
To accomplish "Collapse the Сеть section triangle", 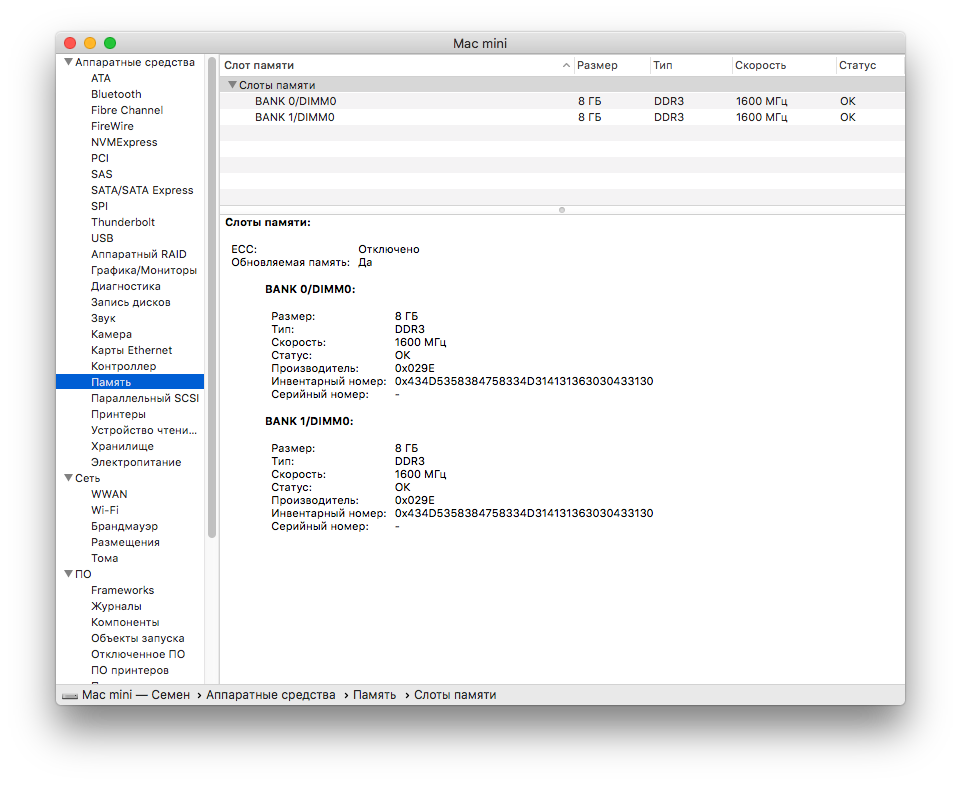I will (69, 478).
